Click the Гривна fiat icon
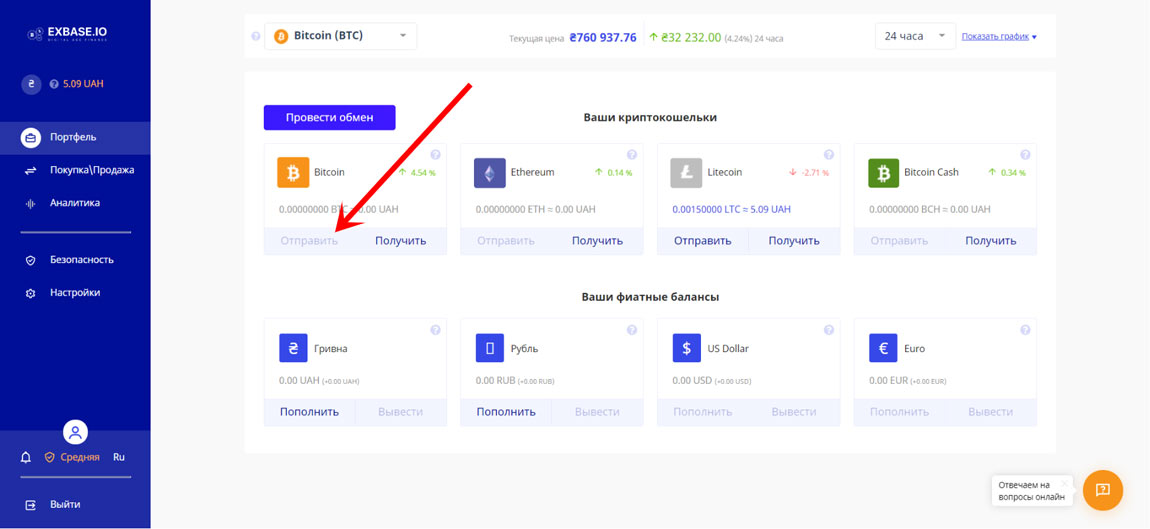The image size is (1150, 529). (293, 348)
